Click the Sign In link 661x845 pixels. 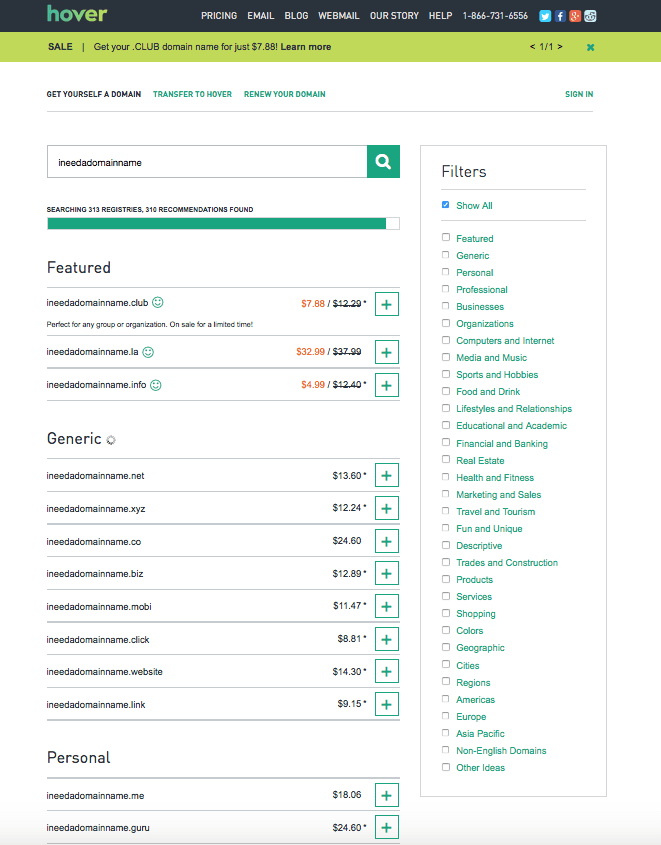(x=579, y=94)
